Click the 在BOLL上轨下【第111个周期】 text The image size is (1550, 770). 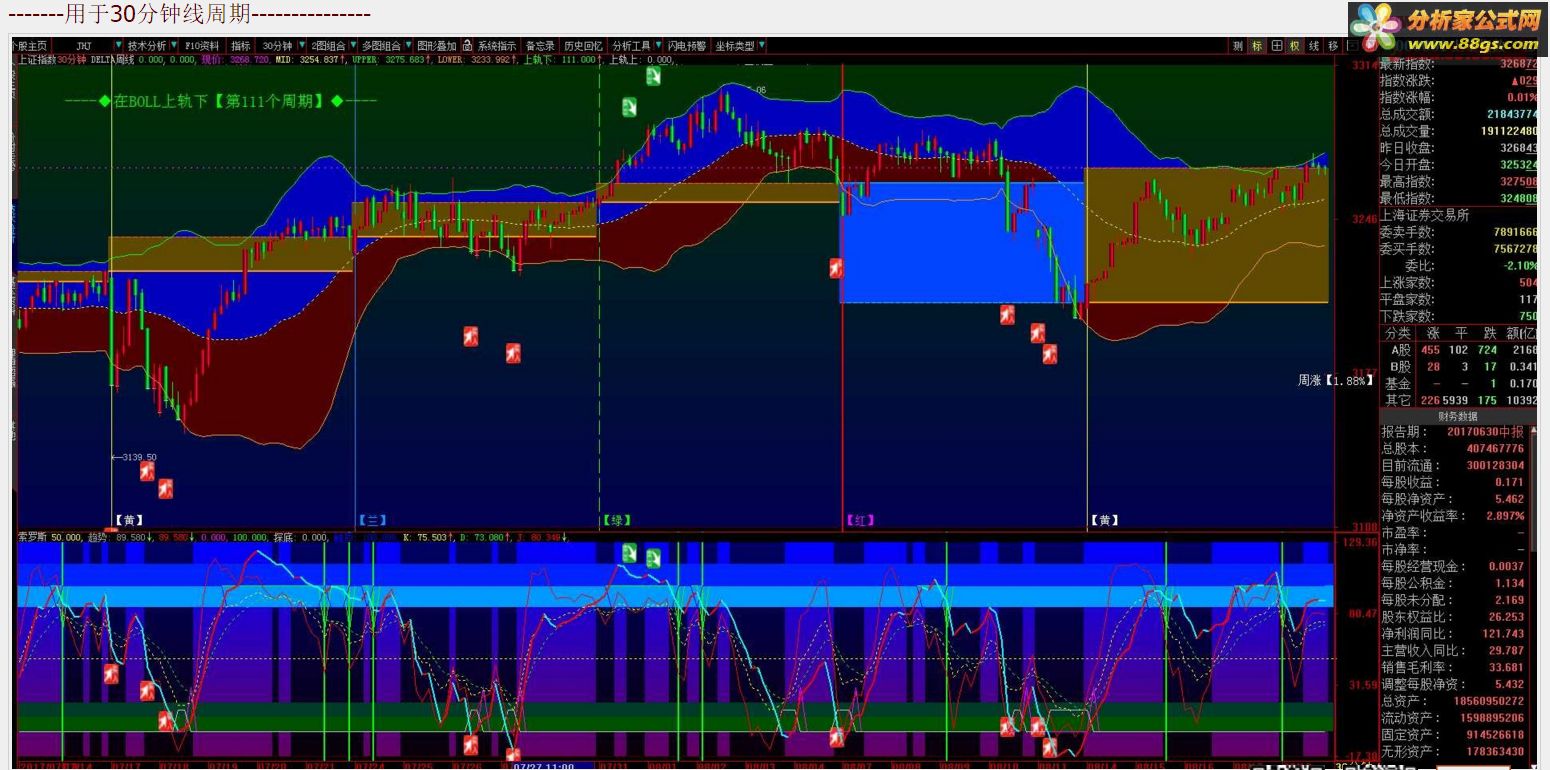tap(219, 101)
